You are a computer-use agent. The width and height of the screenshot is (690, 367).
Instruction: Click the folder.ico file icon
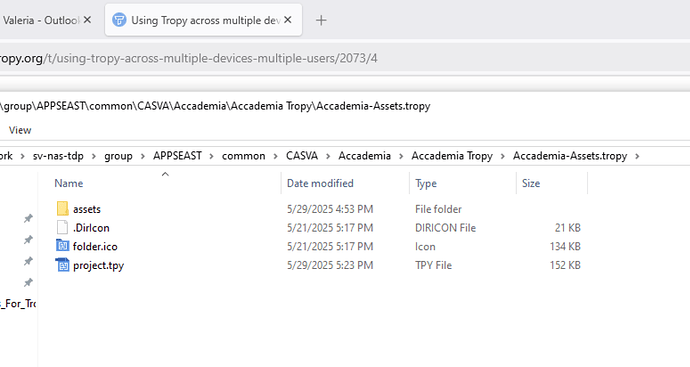(62, 246)
